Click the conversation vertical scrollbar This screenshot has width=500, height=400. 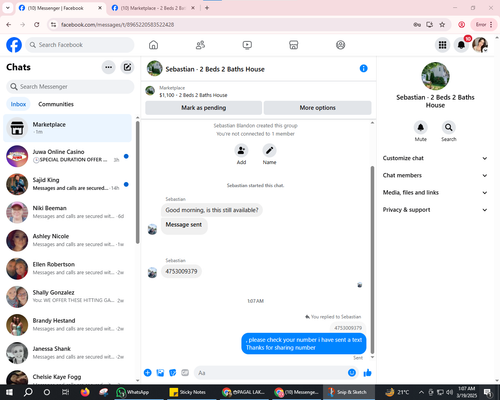click(372, 260)
